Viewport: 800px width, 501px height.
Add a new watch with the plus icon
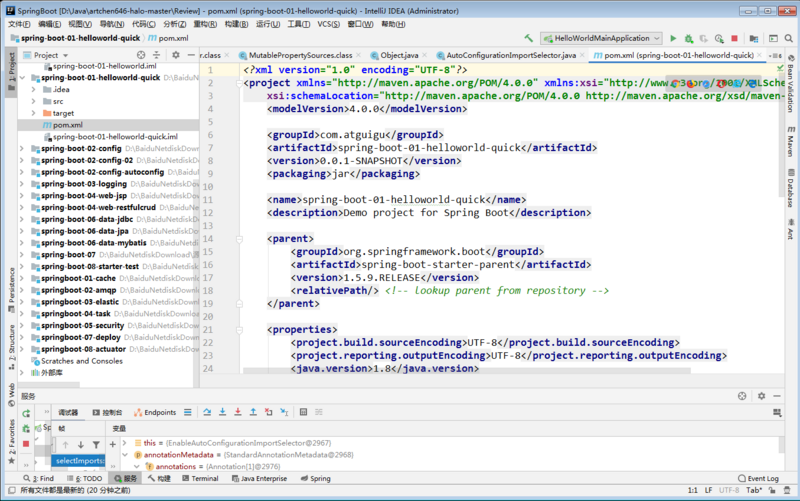point(113,444)
